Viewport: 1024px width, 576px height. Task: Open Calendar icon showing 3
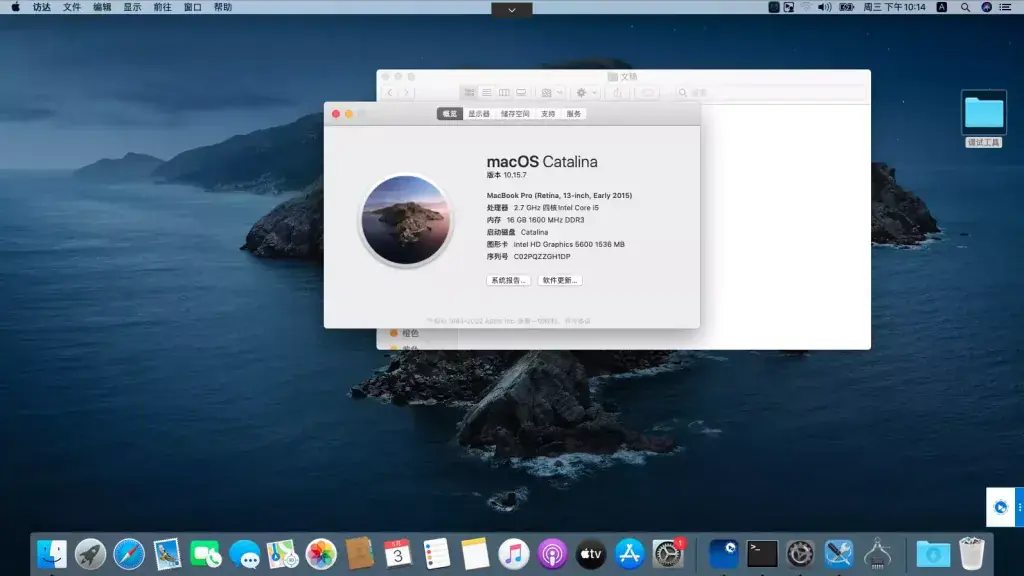tap(398, 554)
